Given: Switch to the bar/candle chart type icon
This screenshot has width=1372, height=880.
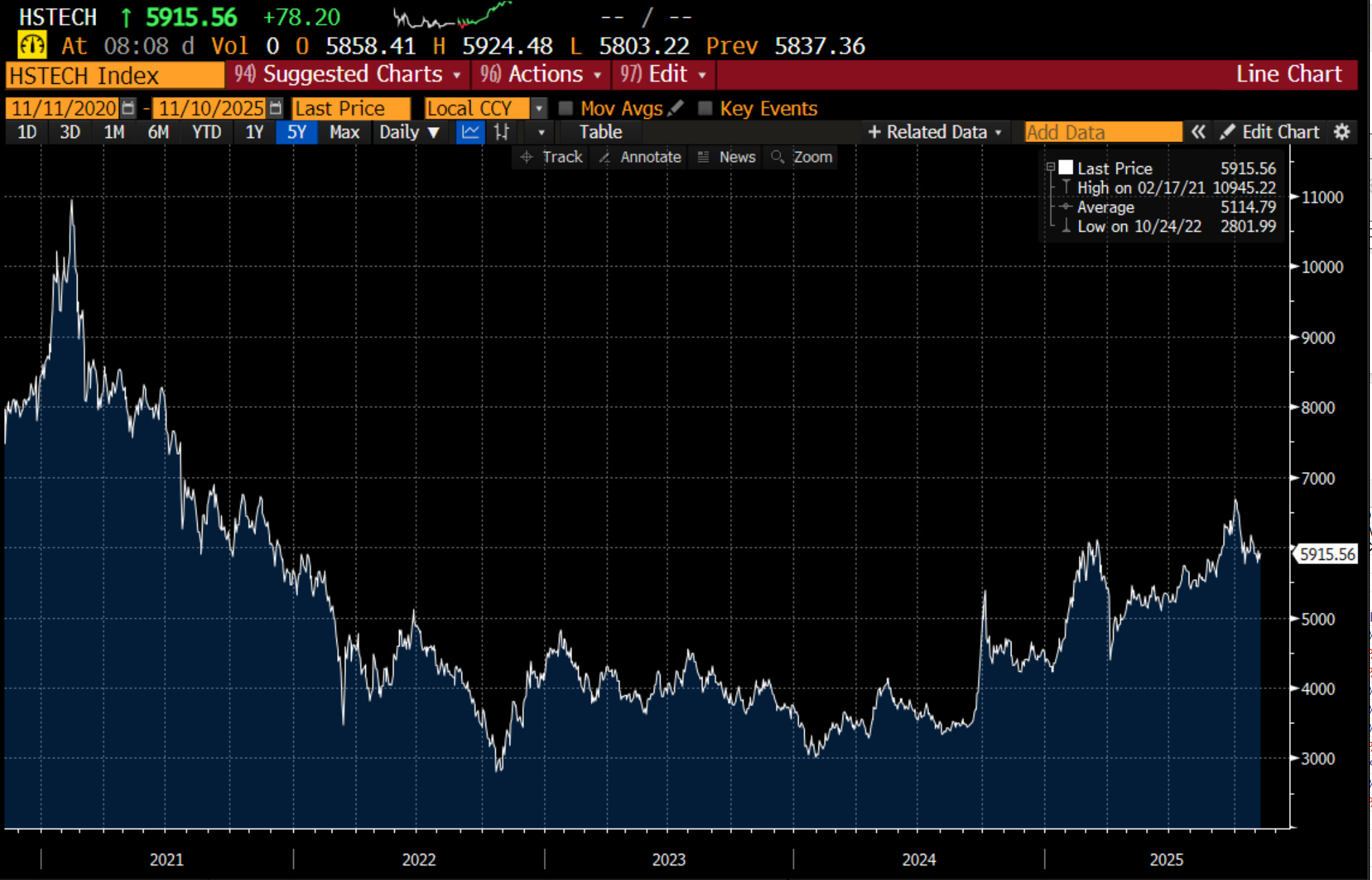Looking at the screenshot, I should tap(502, 132).
